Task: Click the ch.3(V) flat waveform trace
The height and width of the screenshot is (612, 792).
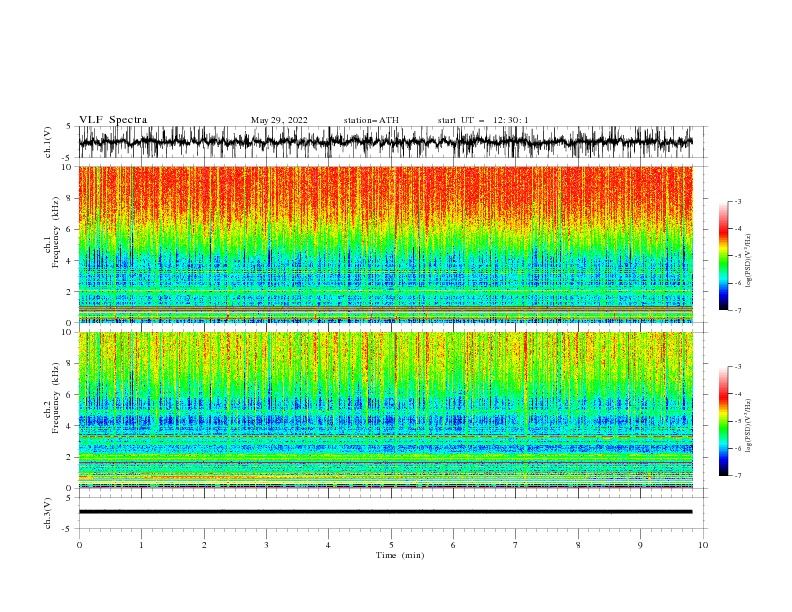Action: tap(385, 512)
